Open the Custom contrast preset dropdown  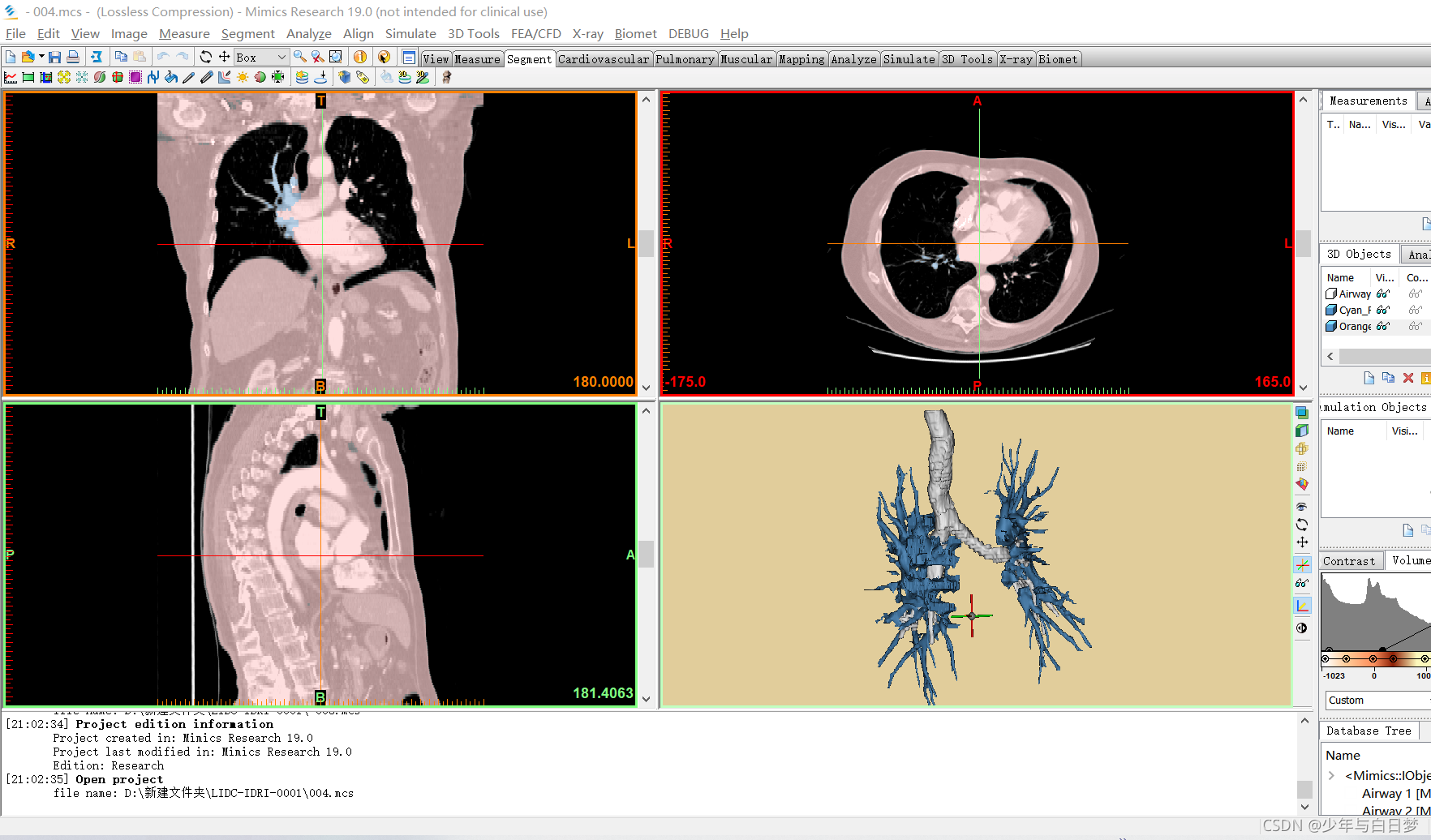(1377, 700)
